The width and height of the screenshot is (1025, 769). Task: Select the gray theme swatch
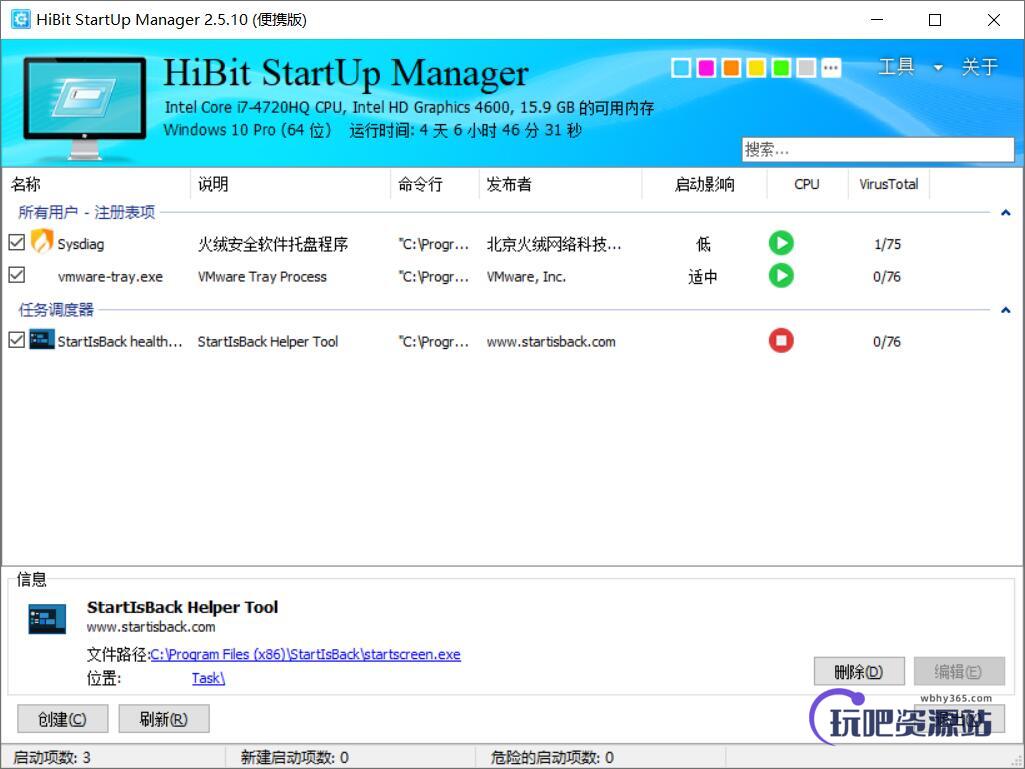807,67
